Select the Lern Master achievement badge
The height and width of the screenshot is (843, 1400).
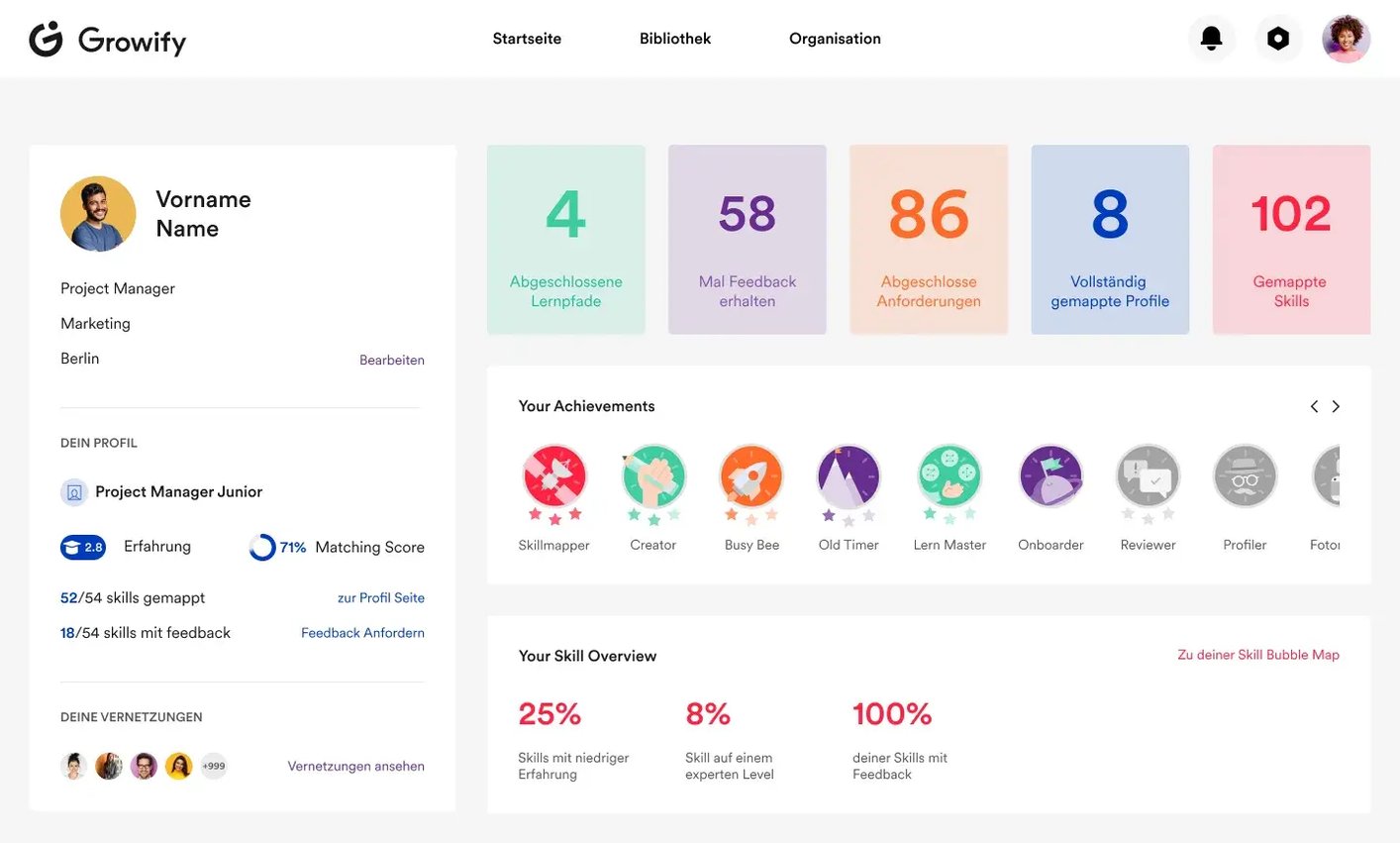tap(950, 476)
